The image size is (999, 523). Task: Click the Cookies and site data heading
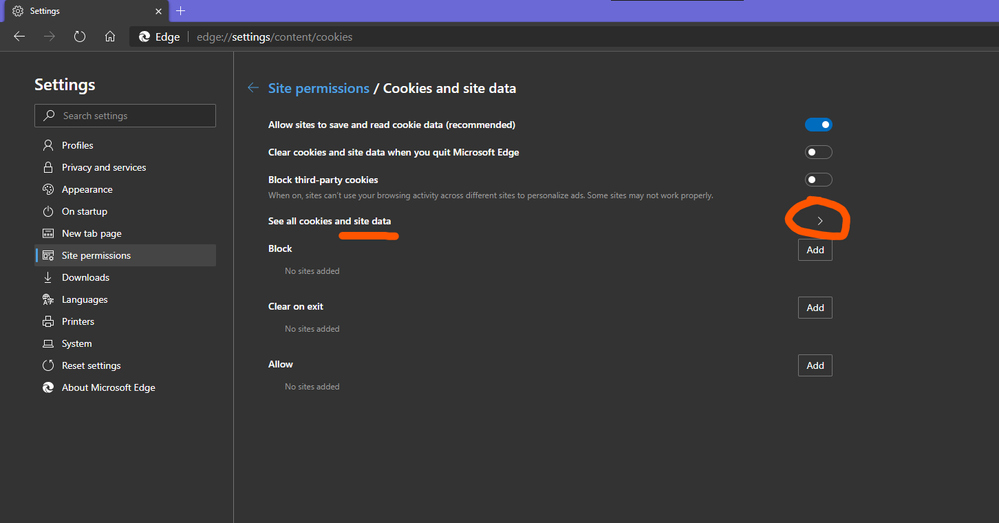[x=449, y=89]
